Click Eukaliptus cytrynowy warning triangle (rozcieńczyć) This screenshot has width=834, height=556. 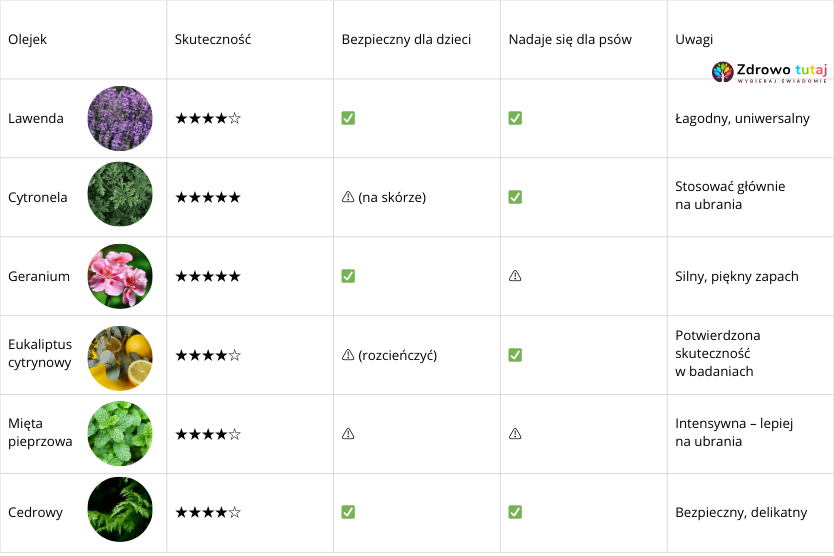coord(348,355)
